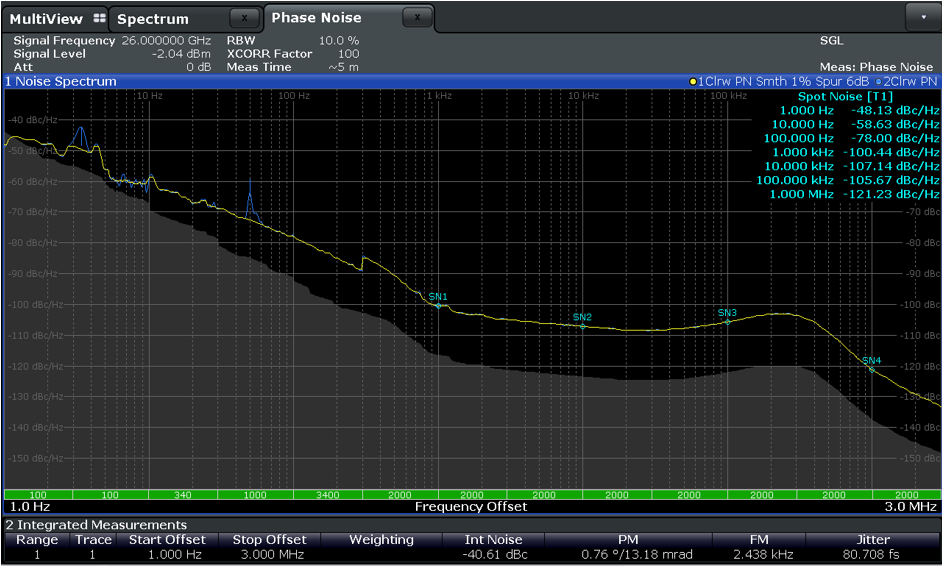Click the Int Noise column header
This screenshot has height=566, width=942.
(x=494, y=540)
